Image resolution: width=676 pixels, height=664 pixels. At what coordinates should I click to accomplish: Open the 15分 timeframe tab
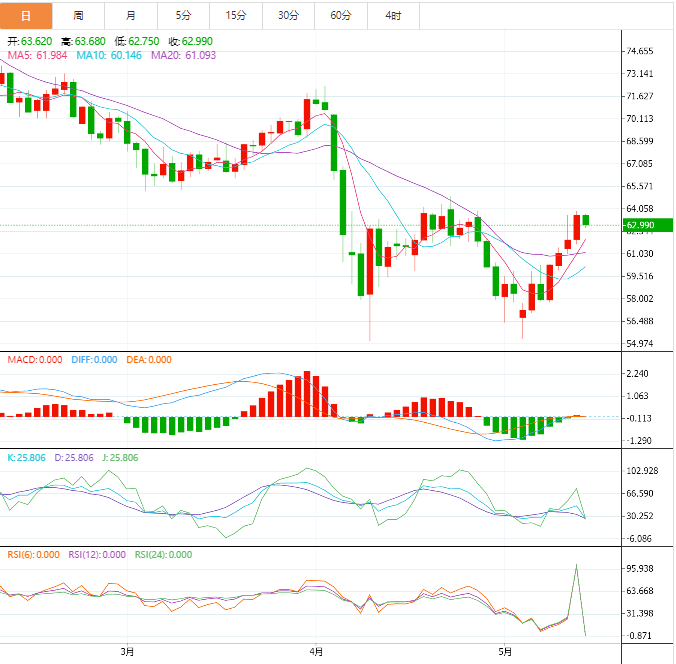pyautogui.click(x=236, y=16)
